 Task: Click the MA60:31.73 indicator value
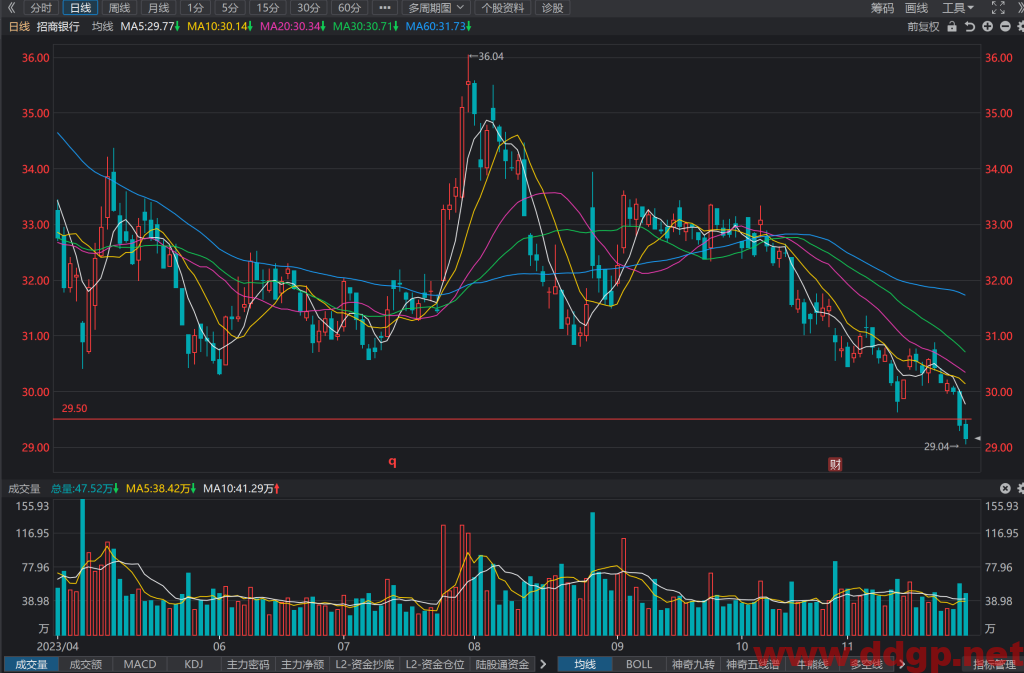439,26
